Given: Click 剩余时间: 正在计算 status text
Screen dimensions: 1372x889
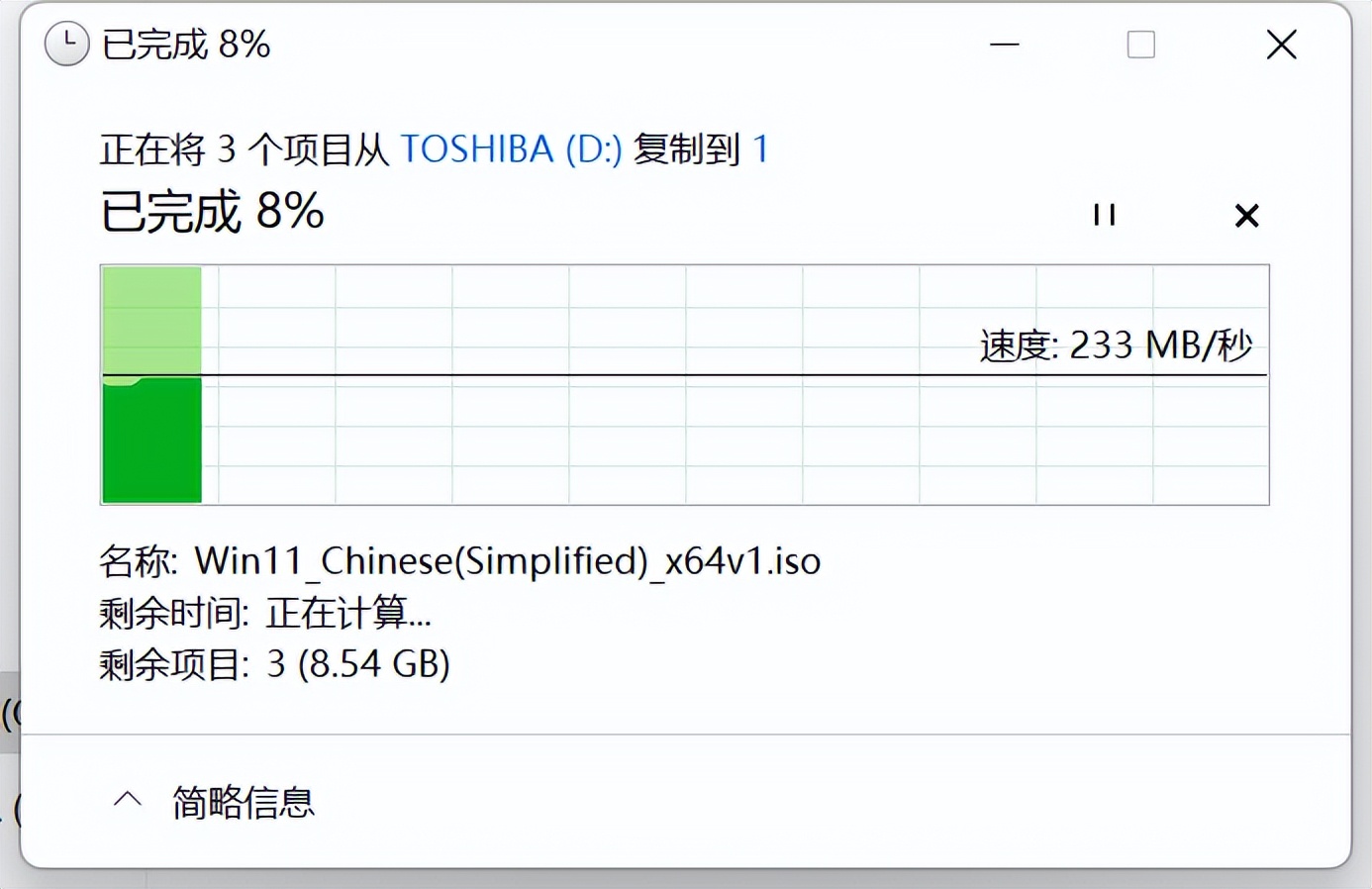Looking at the screenshot, I should coord(264,614).
